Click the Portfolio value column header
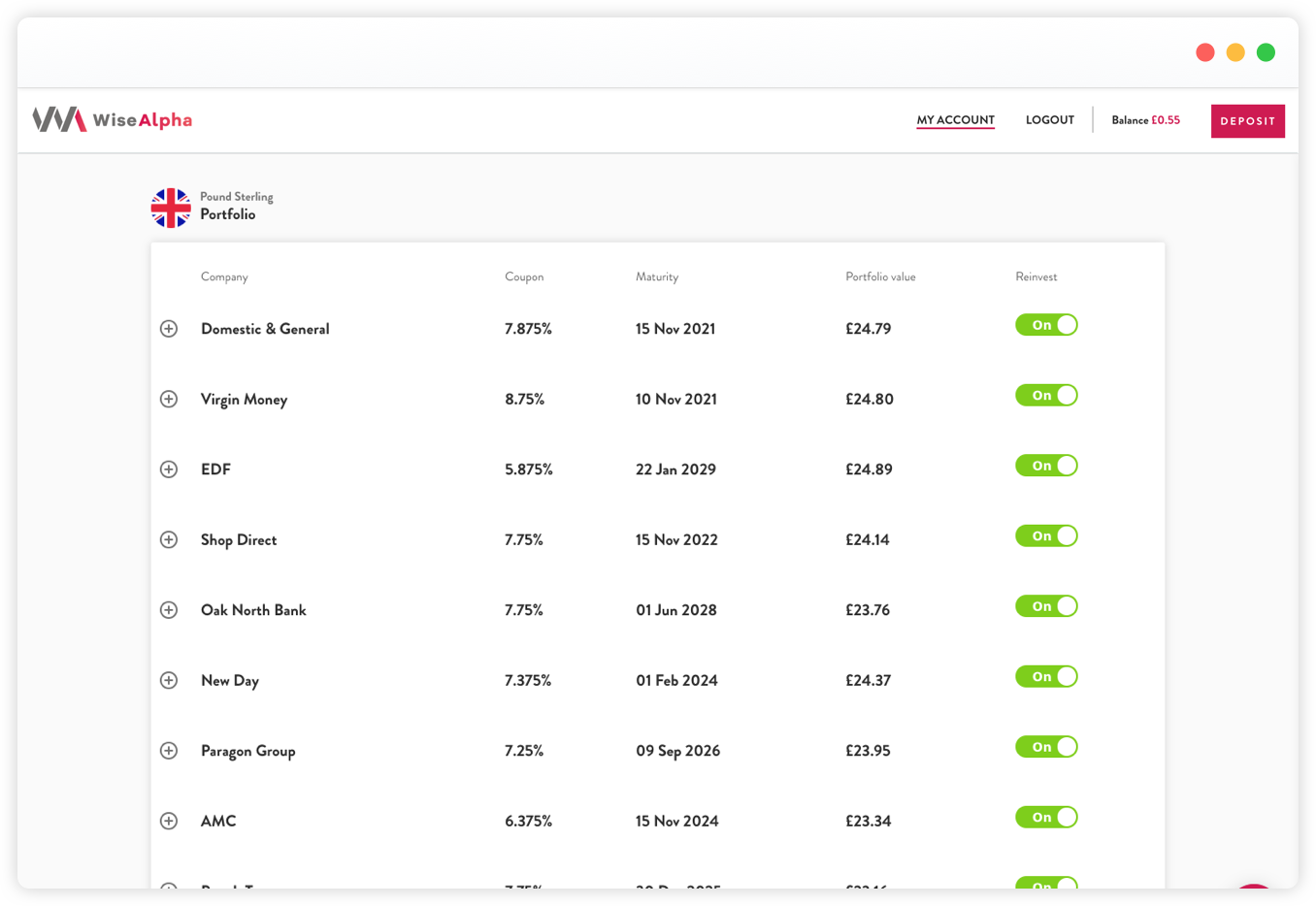 pos(880,276)
